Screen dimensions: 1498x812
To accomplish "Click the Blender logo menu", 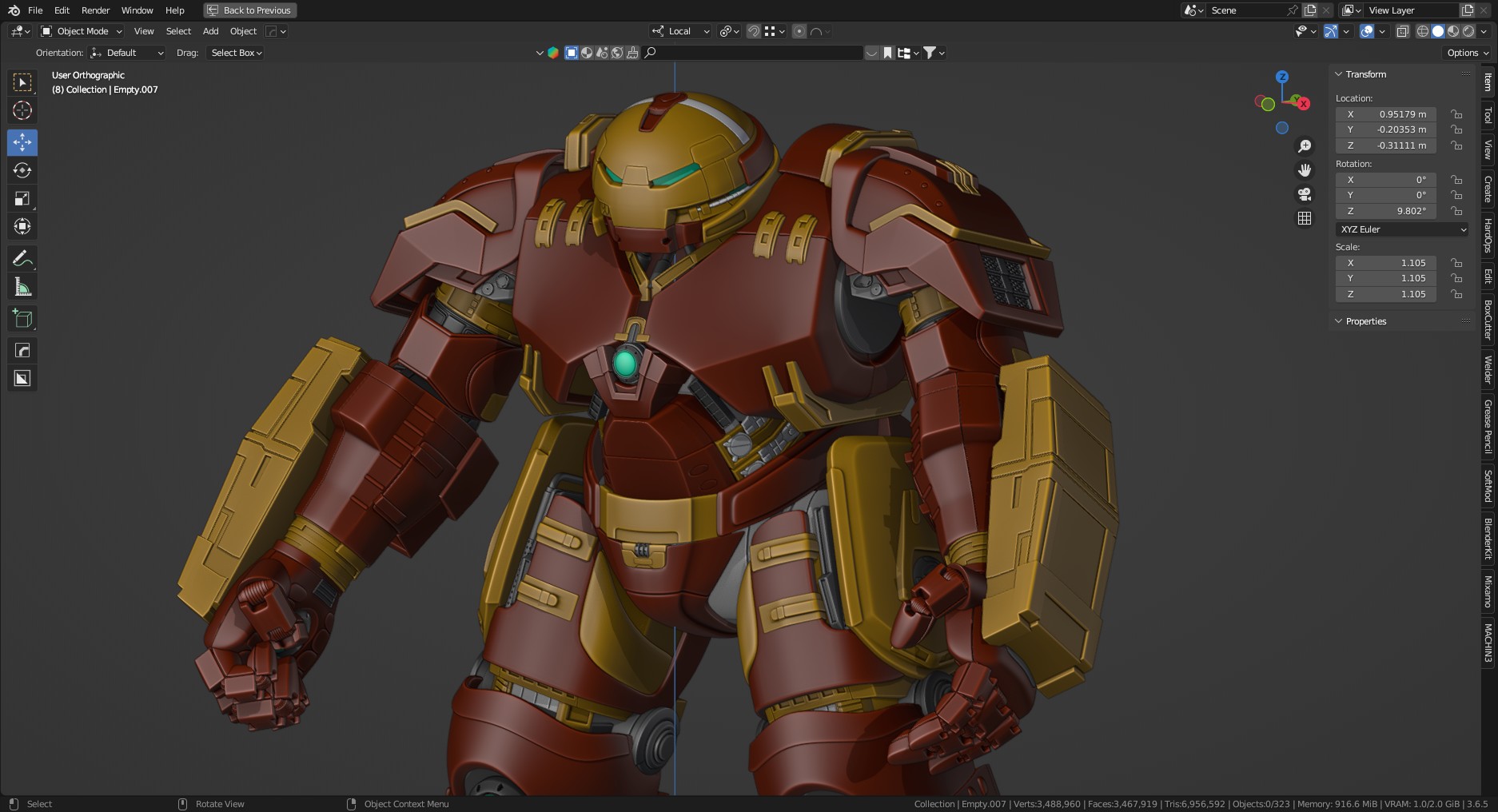I will tap(14, 10).
